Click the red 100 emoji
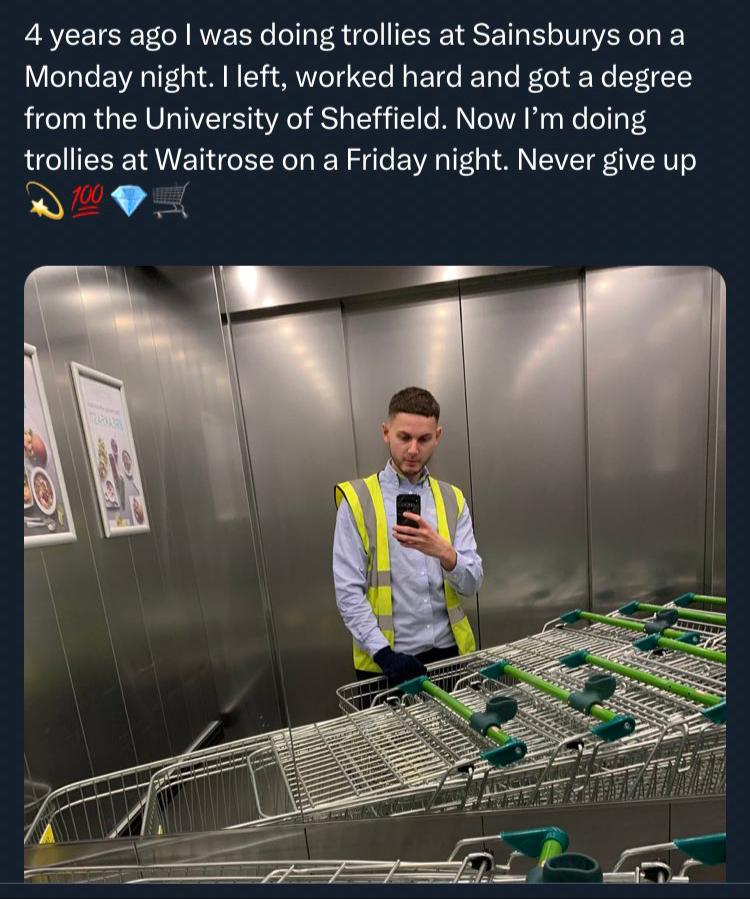This screenshot has width=750, height=899. [x=87, y=200]
